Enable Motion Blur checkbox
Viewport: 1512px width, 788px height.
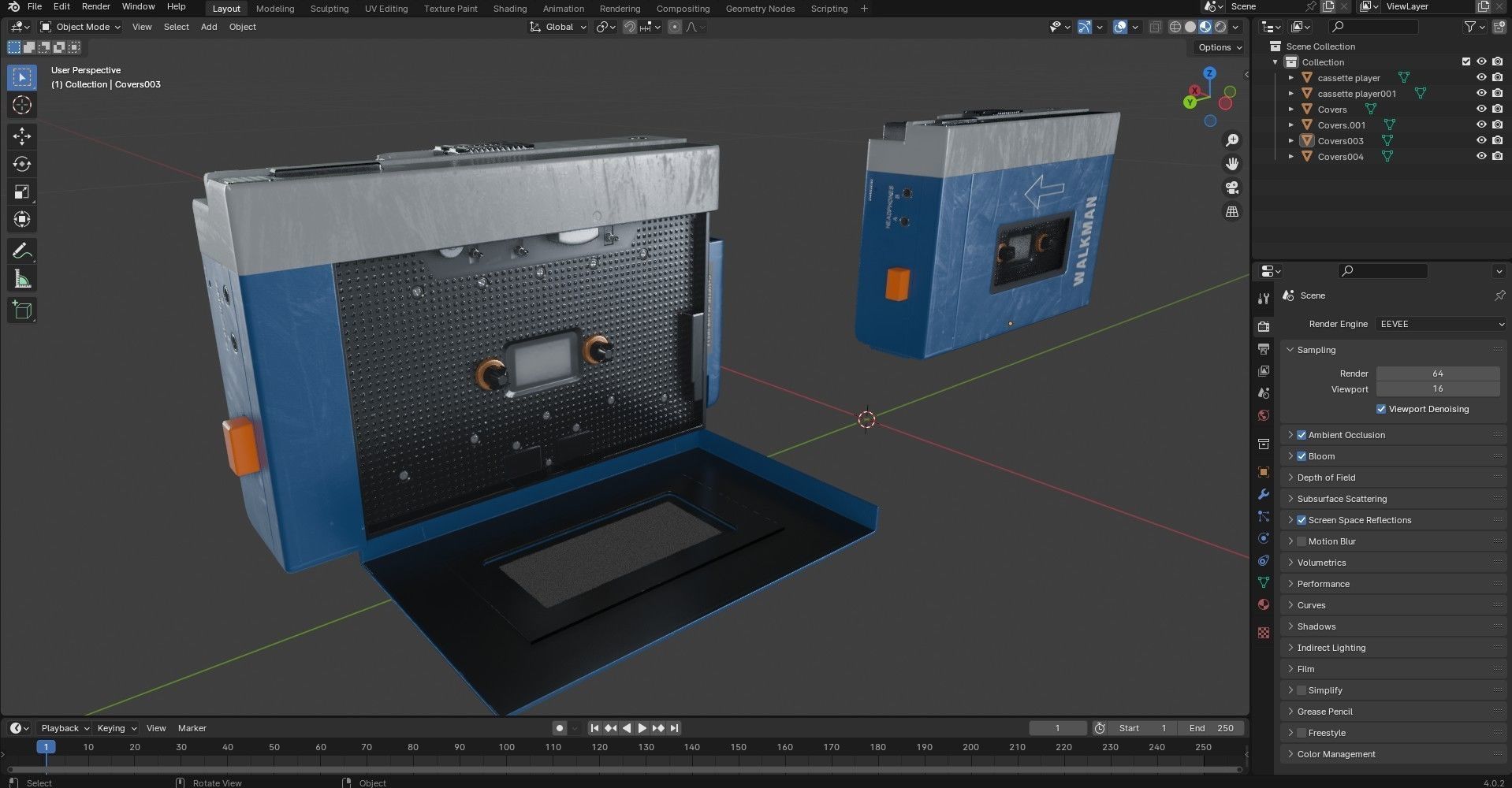pyautogui.click(x=1302, y=541)
